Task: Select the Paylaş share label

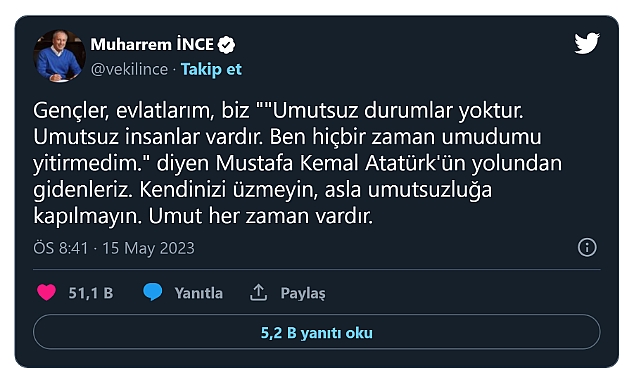Action: click(x=303, y=293)
